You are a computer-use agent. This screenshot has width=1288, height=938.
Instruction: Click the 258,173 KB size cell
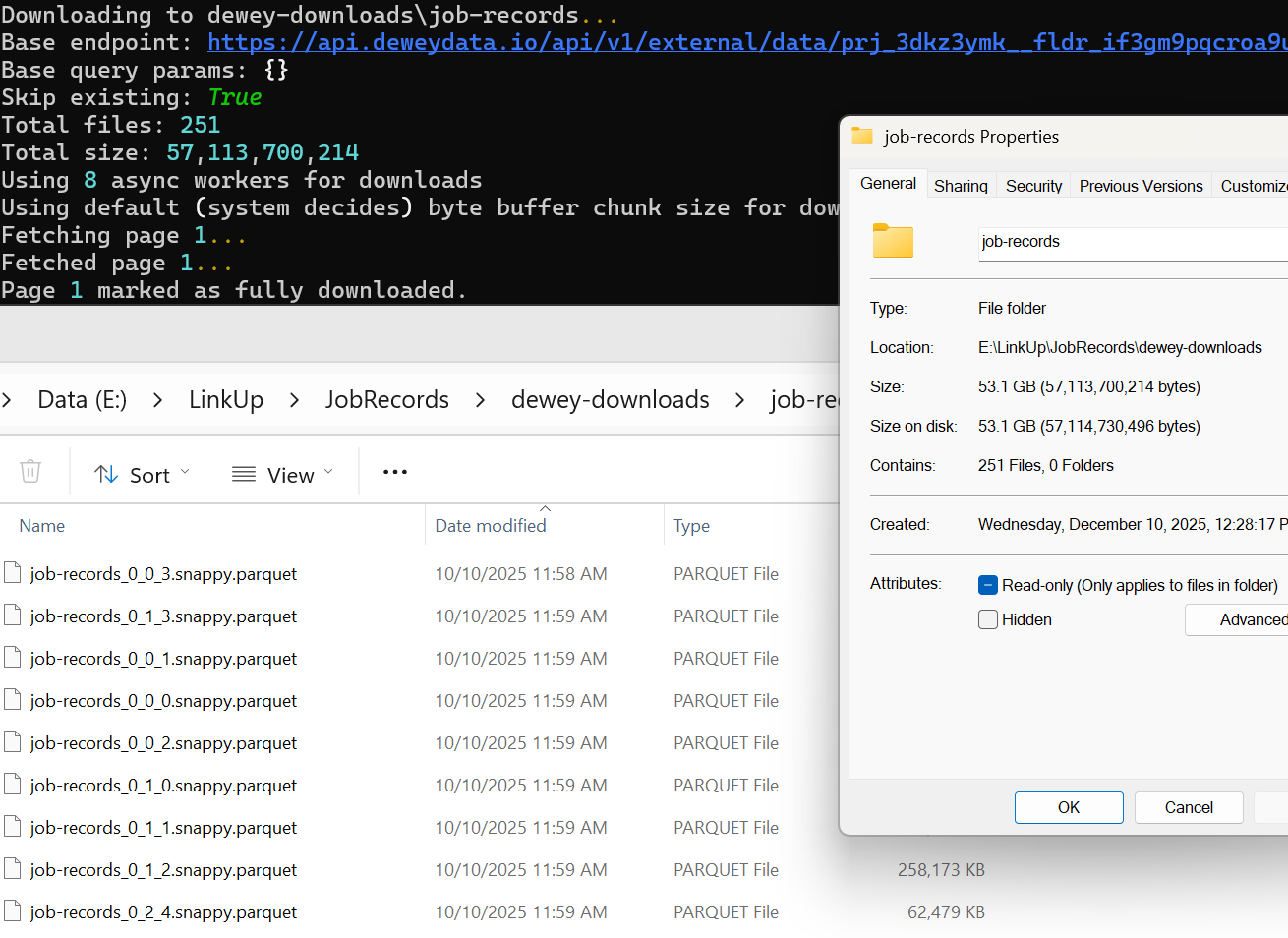point(941,870)
